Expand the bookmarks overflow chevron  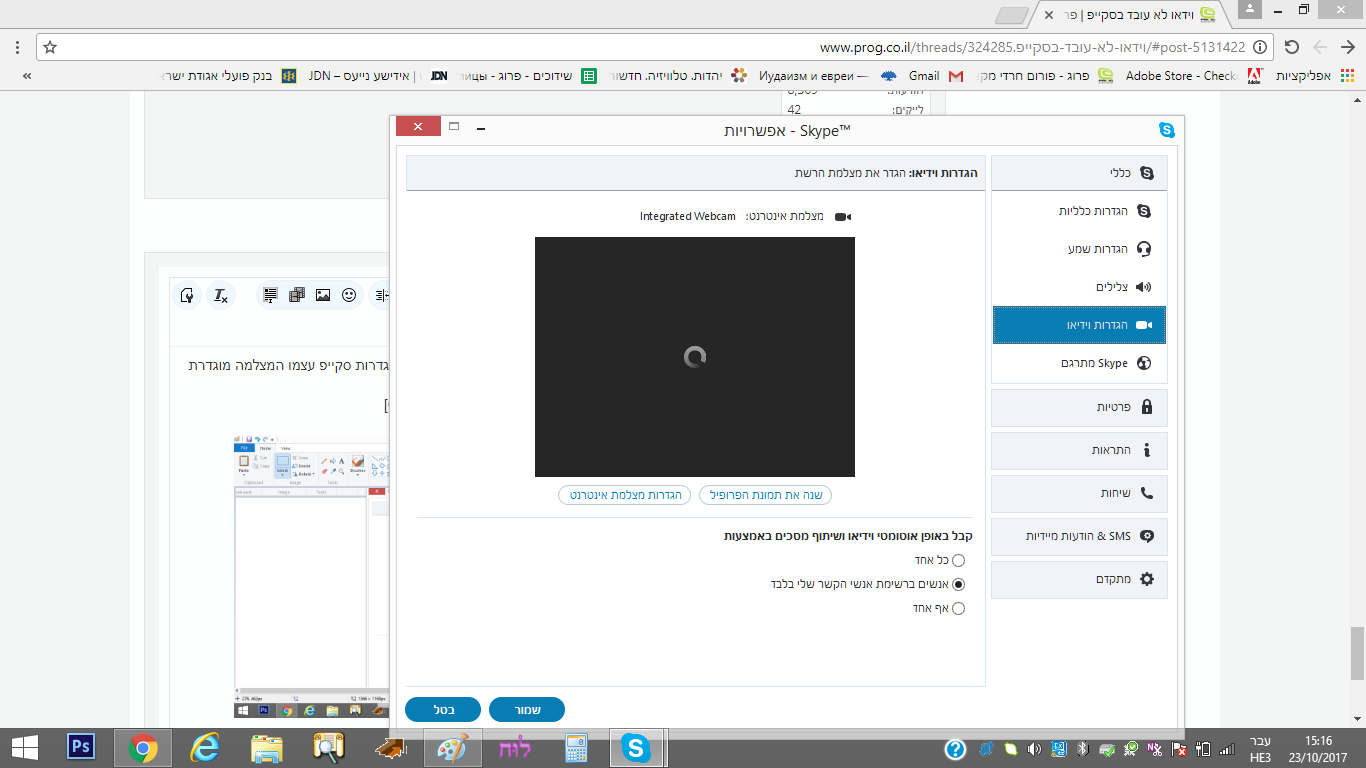[x=27, y=76]
